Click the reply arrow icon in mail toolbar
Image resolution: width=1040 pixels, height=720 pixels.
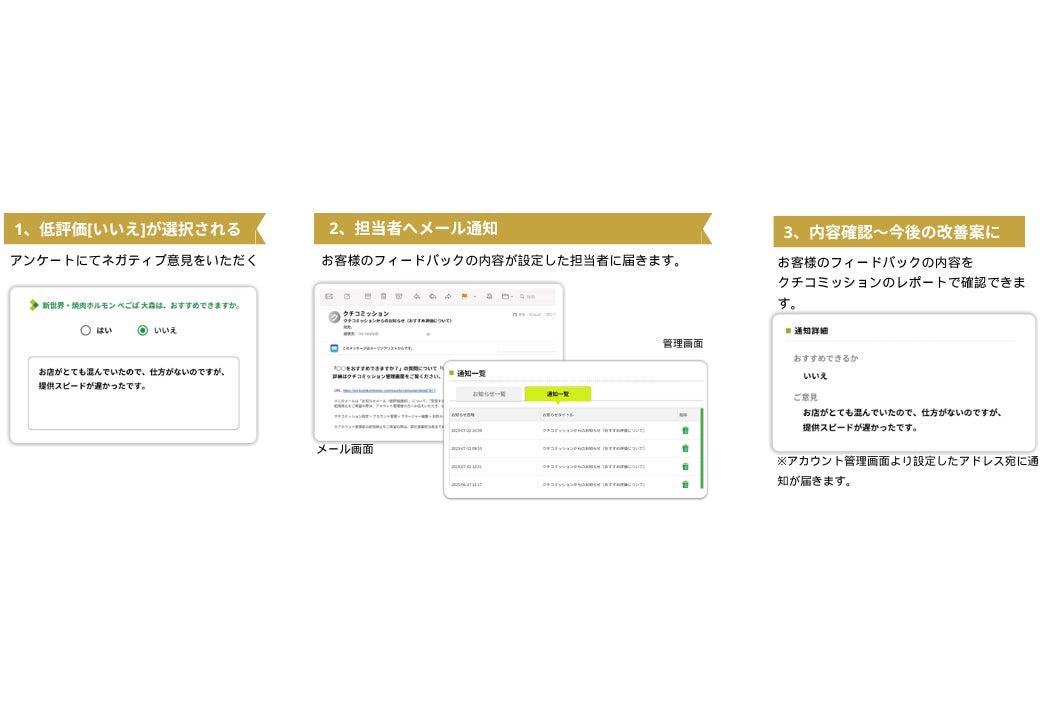pos(417,296)
